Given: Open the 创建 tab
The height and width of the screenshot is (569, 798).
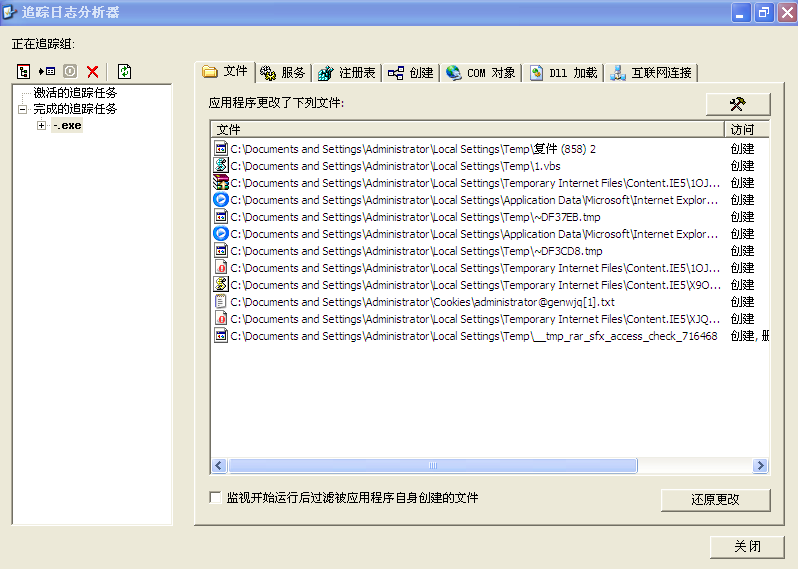Looking at the screenshot, I should coord(411,73).
